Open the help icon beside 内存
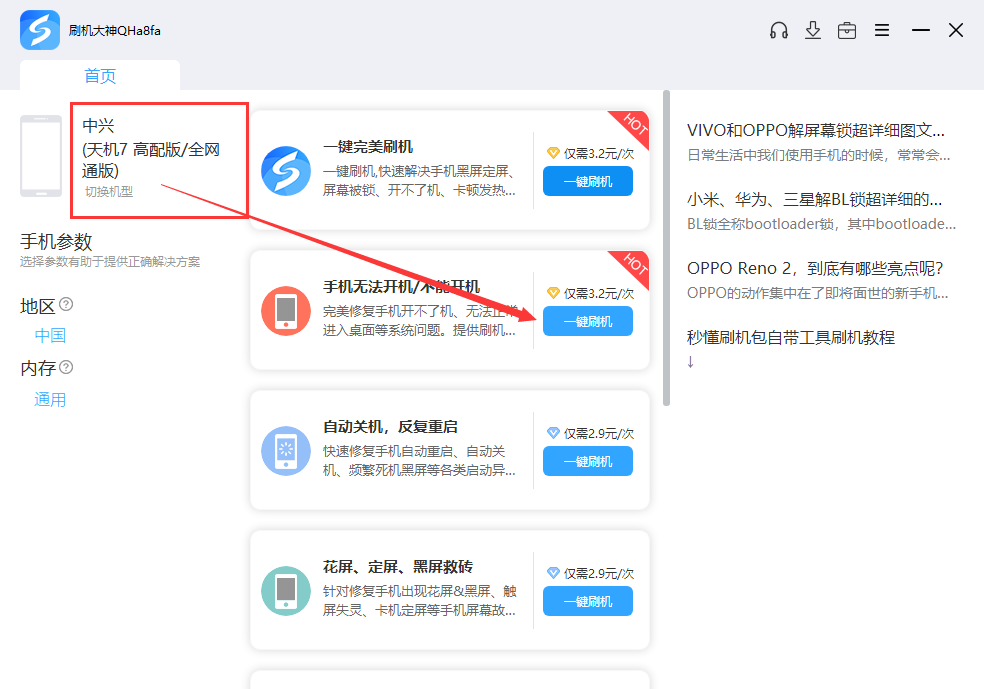984x689 pixels. 65,368
